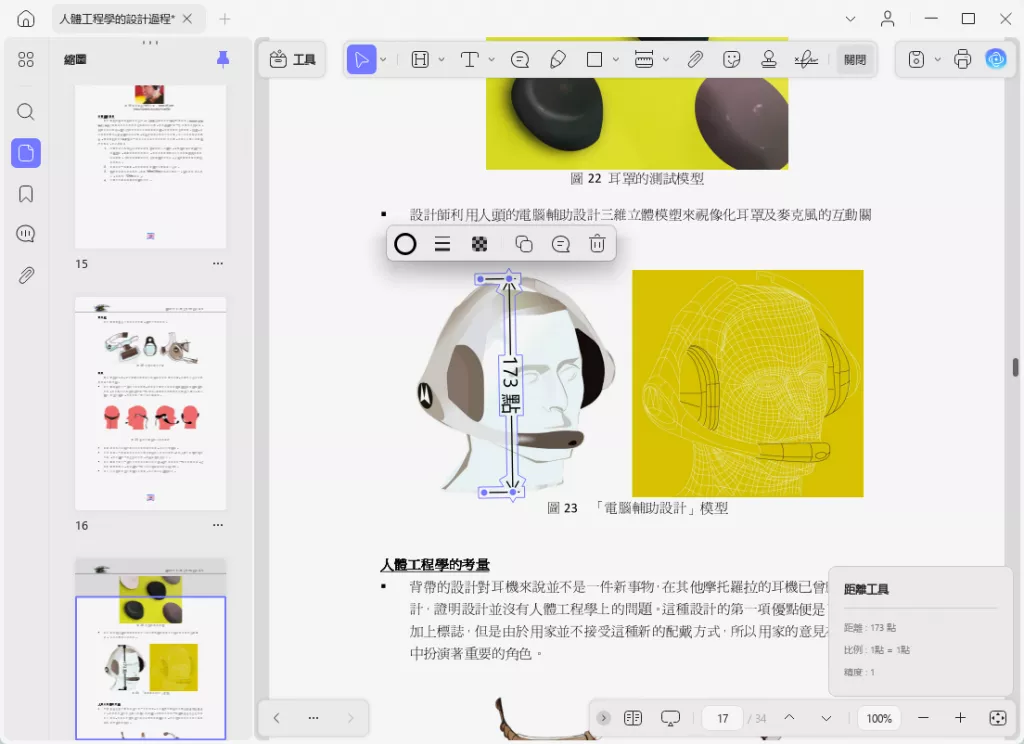Switch to the 人體工程學的設計過程 document tab
Screen dimensions: 1024x744
tap(118, 19)
